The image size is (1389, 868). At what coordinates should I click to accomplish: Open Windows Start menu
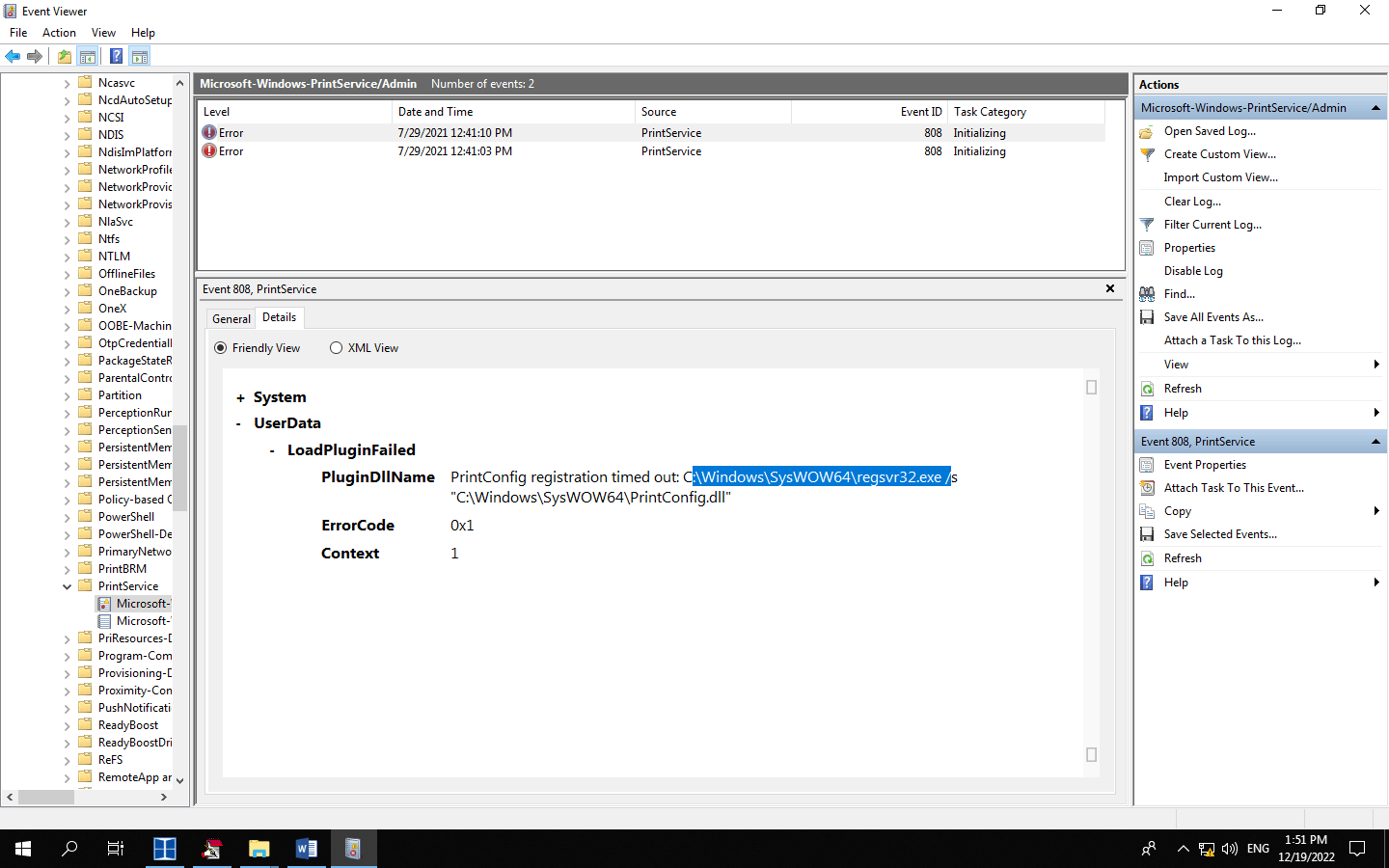tap(23, 849)
